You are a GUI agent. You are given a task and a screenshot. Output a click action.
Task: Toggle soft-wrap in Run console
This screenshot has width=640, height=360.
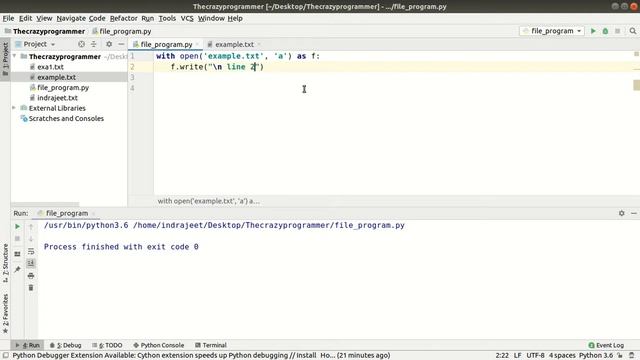pos(31,251)
